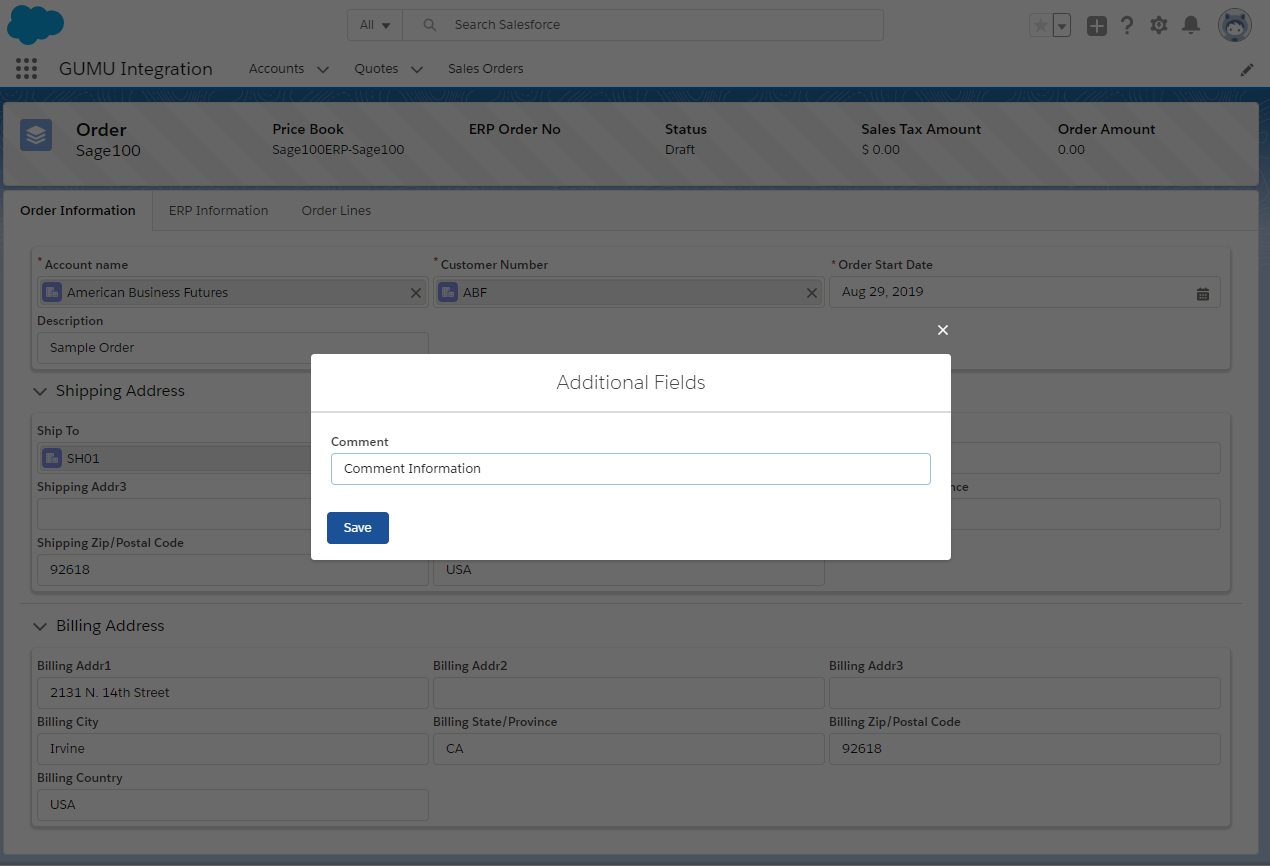Click the Order Amount value 0.00
This screenshot has width=1270, height=866.
(x=1071, y=150)
